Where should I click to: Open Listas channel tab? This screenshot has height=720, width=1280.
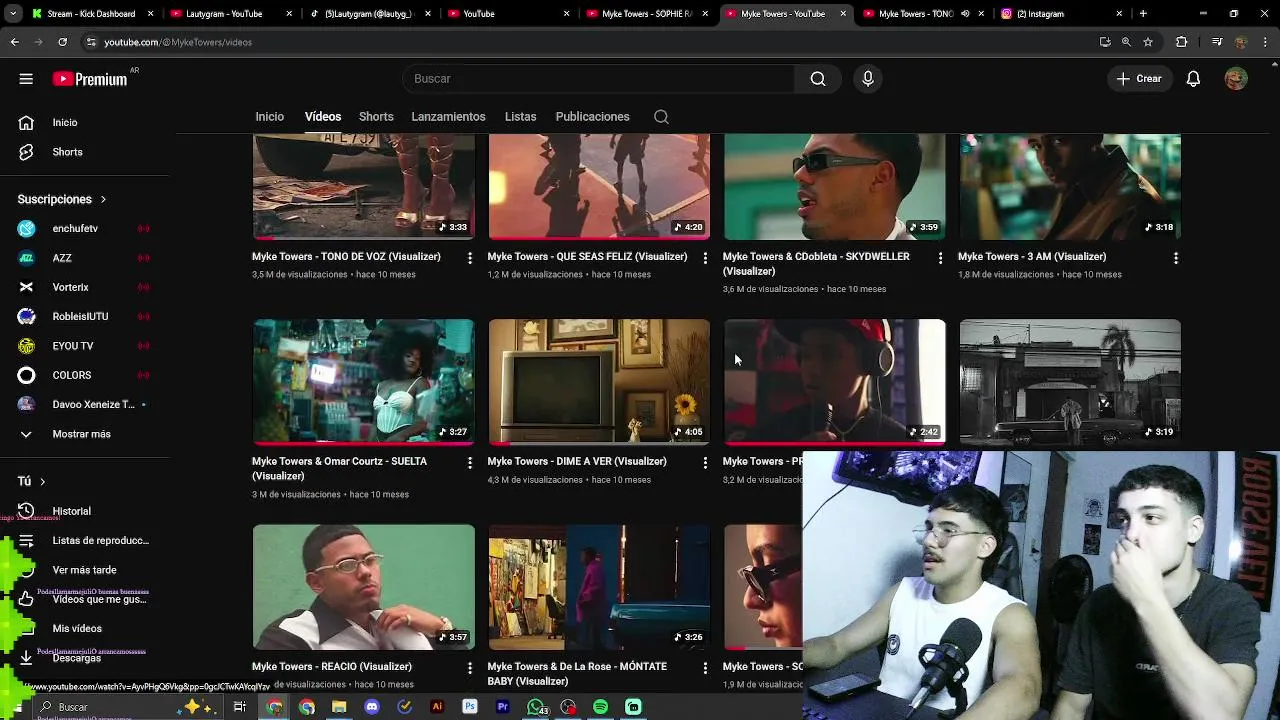[x=520, y=117]
